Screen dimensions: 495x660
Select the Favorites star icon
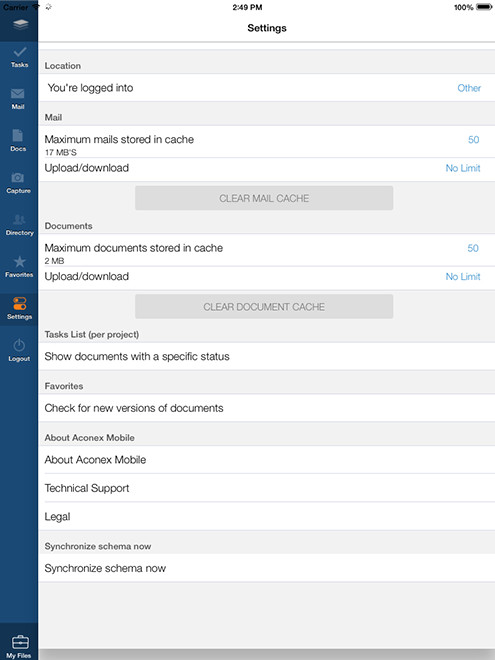(x=19, y=261)
